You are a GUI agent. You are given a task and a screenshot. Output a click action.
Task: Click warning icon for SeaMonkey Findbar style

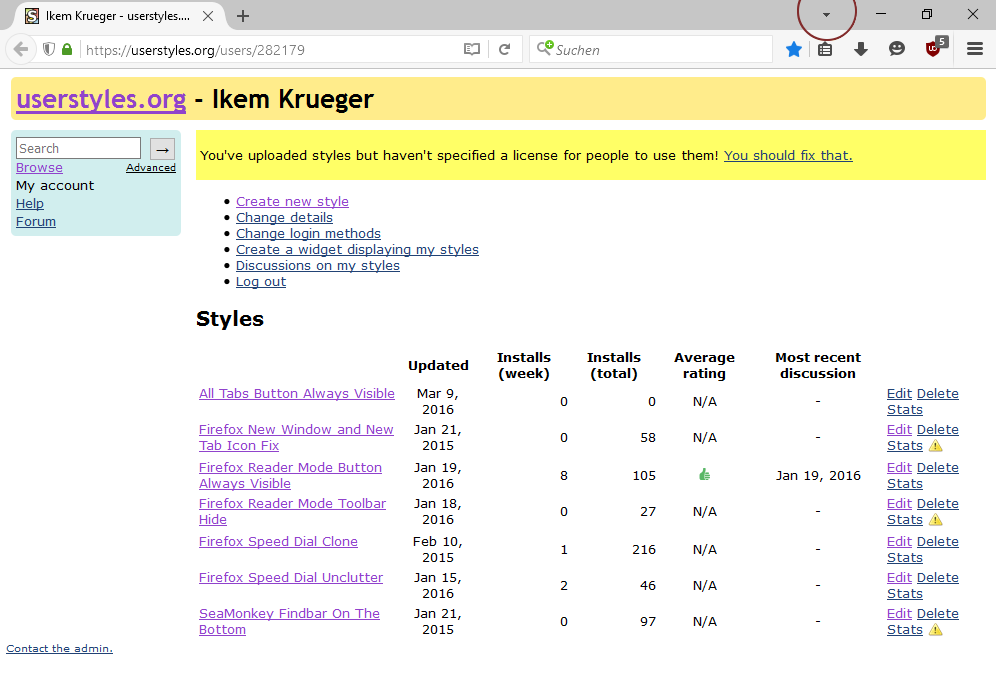tap(935, 630)
